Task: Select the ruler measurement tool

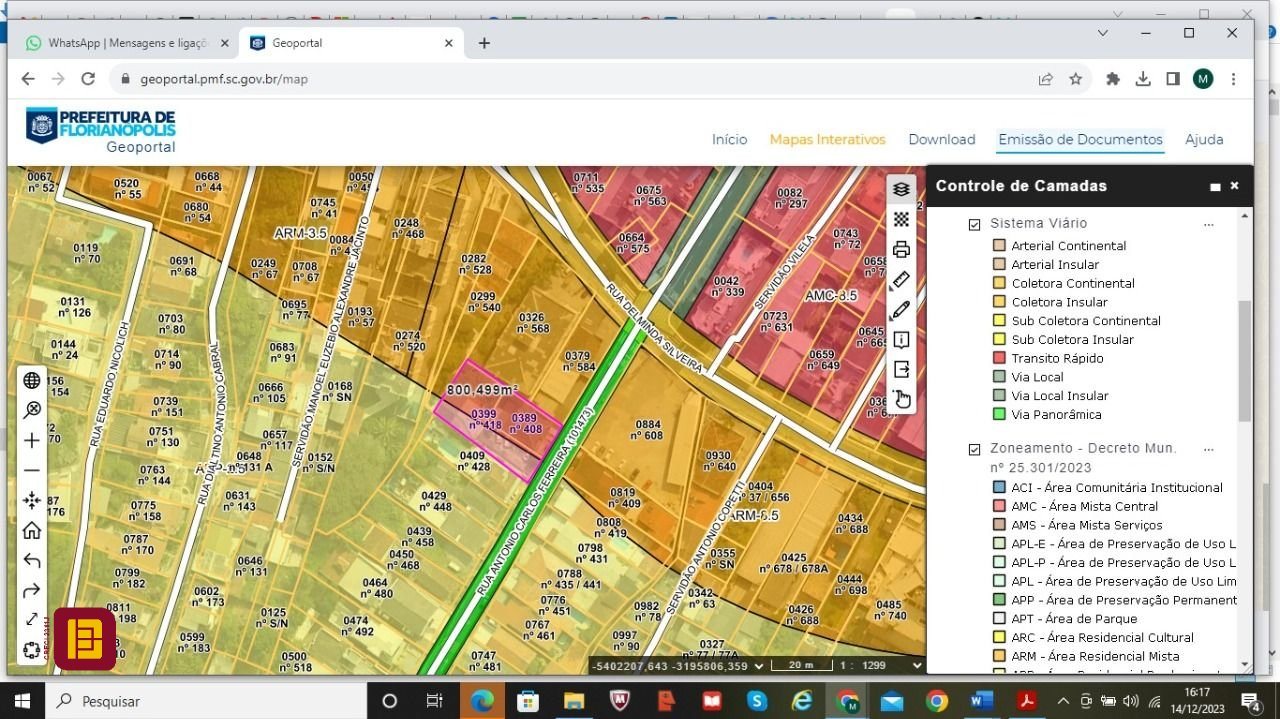Action: click(901, 280)
